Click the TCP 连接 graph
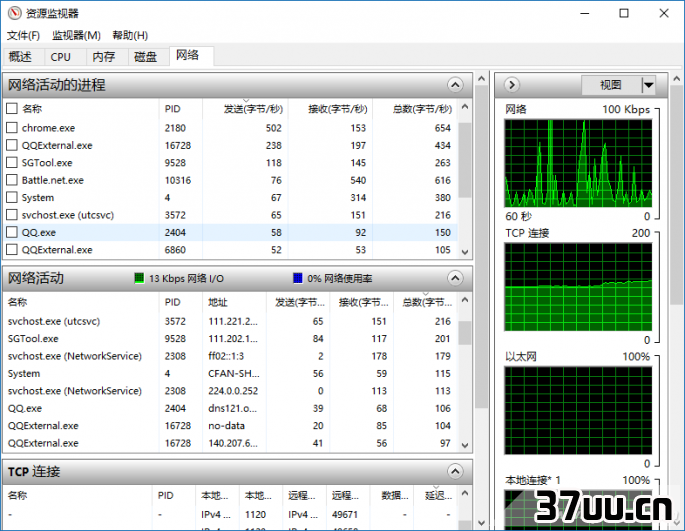685x531 pixels. (578, 287)
